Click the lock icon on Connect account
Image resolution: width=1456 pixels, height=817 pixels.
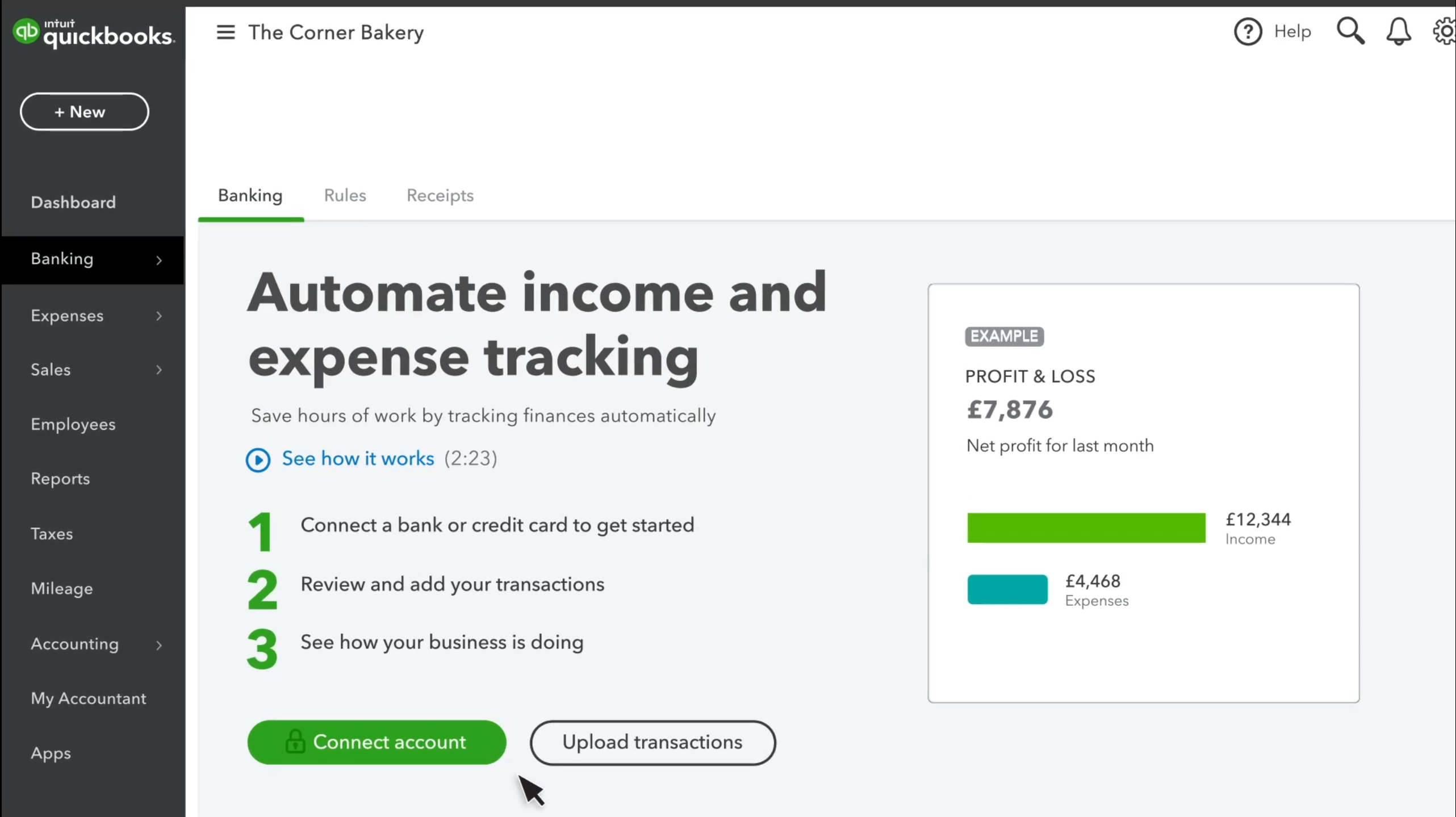(295, 741)
